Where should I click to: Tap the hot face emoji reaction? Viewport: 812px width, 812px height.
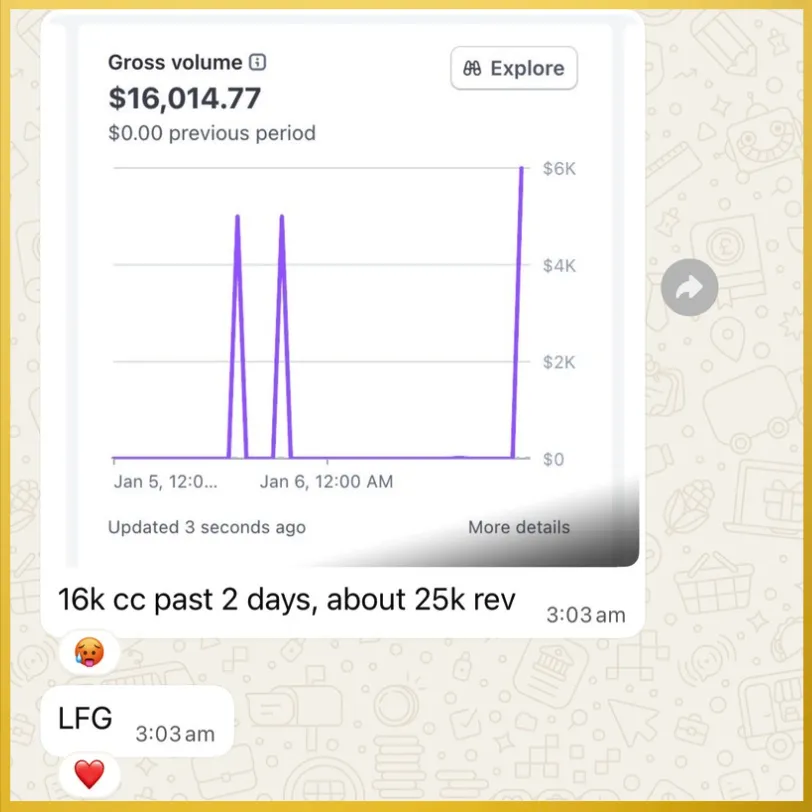click(89, 652)
